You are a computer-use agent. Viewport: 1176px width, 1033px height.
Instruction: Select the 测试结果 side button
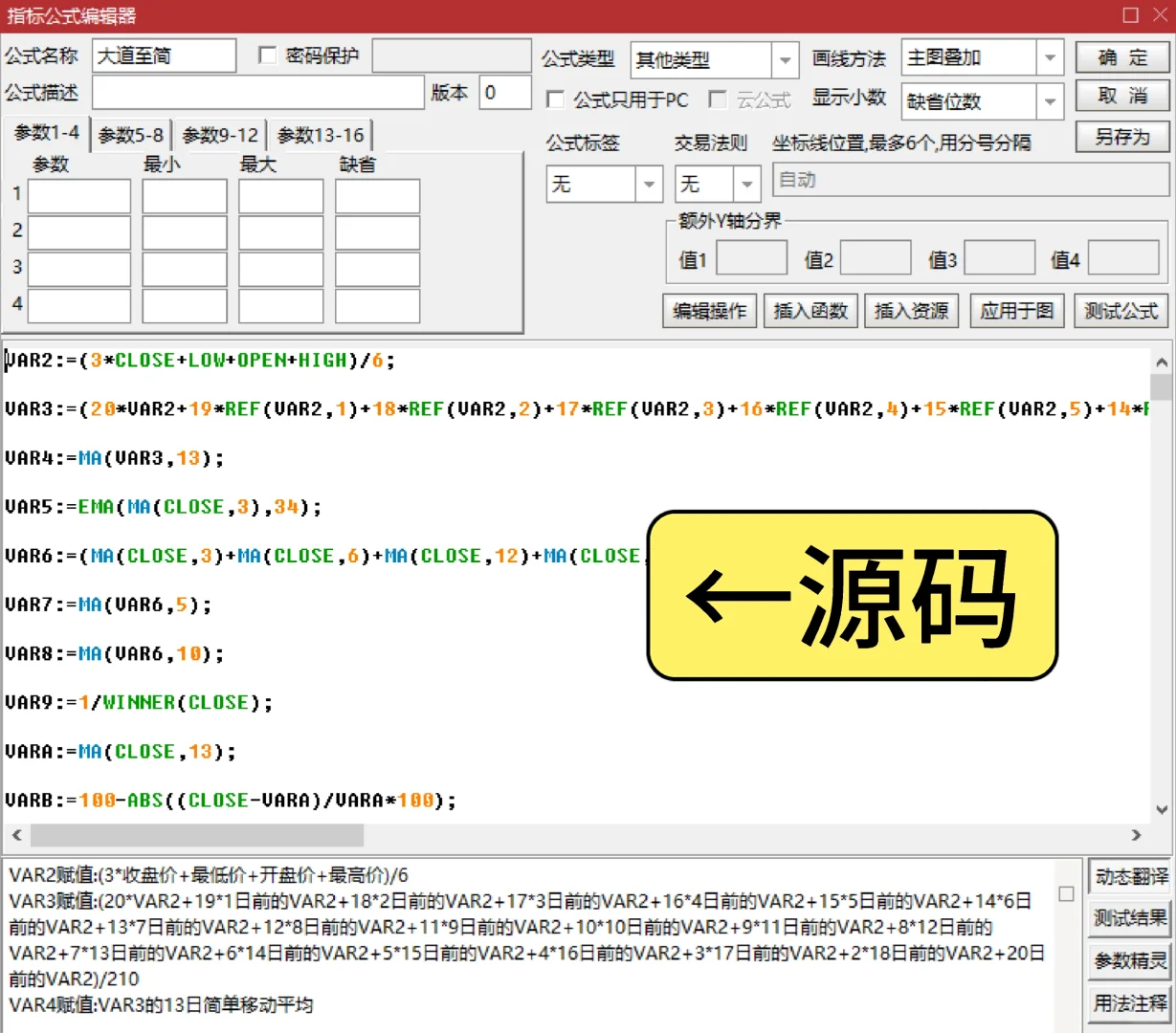pyautogui.click(x=1131, y=918)
